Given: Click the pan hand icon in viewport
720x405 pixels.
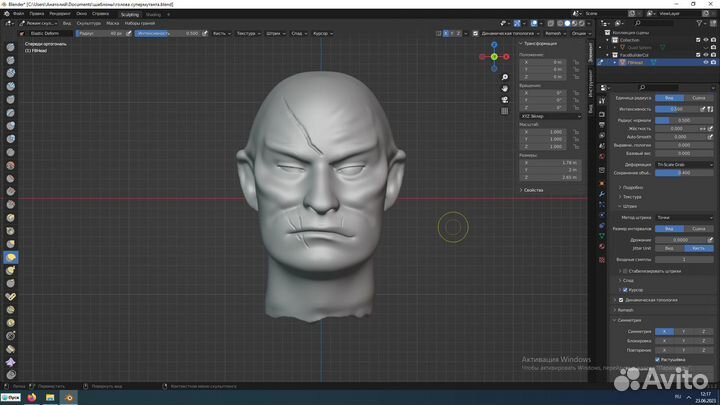Looking at the screenshot, I should point(506,88).
